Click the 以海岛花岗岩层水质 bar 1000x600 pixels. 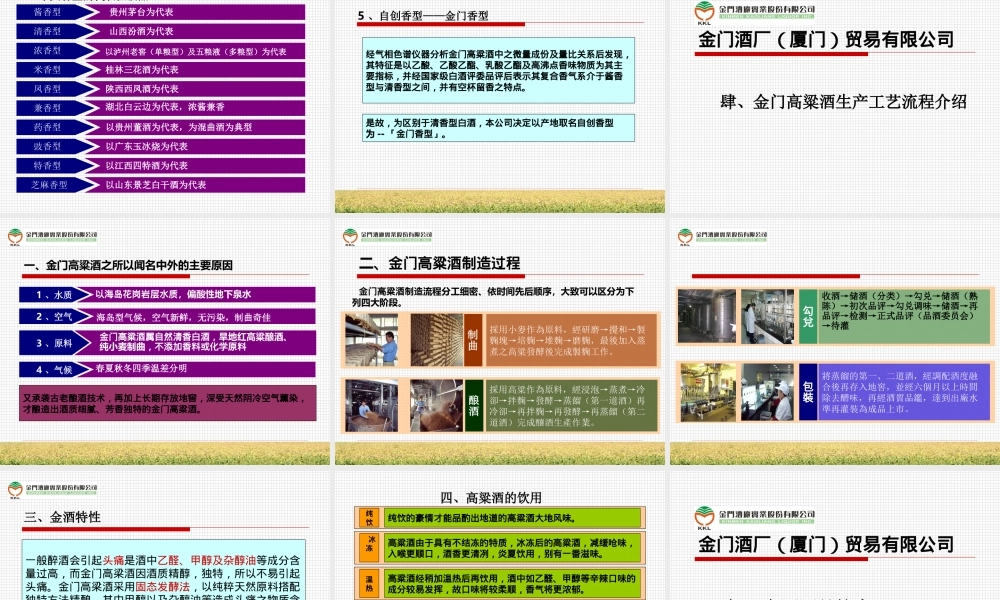[200, 295]
